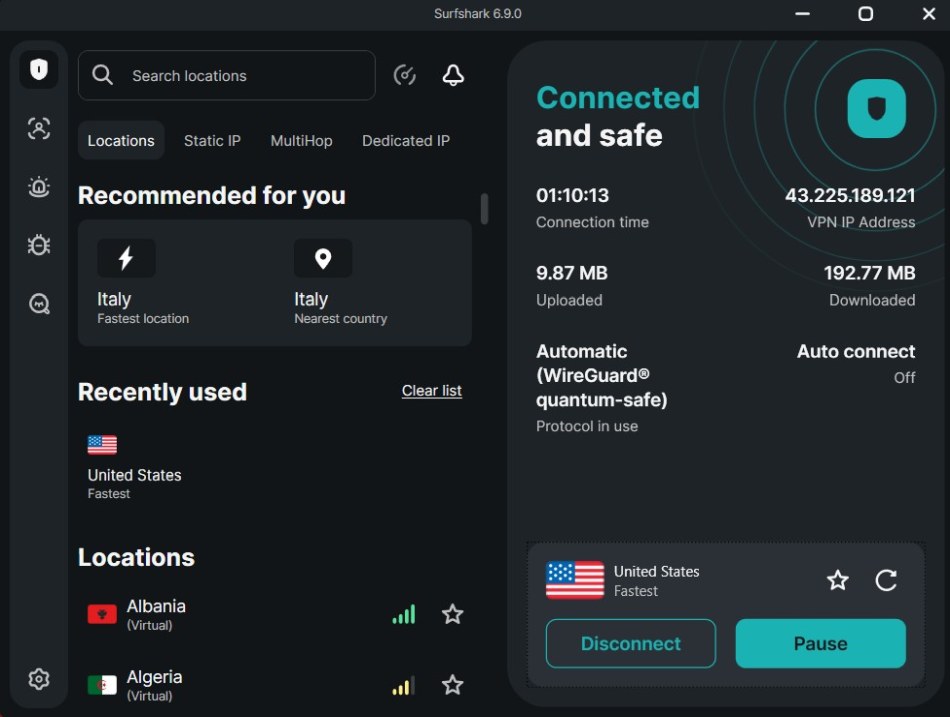Click the lightning bolt Fastest location icon
The height and width of the screenshot is (717, 950).
pos(126,258)
